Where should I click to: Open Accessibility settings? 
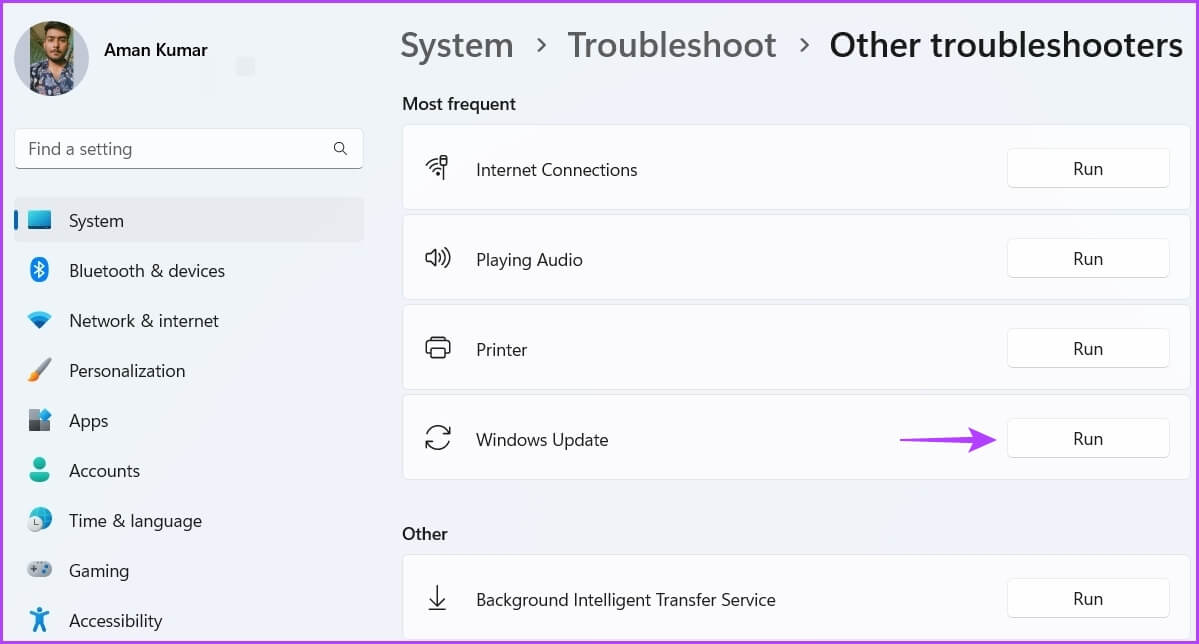[189, 620]
